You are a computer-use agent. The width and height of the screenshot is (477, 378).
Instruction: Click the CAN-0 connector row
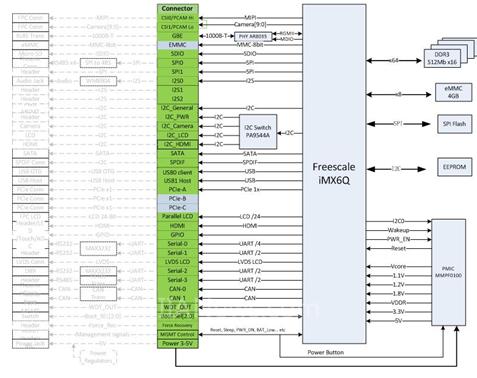point(178,289)
